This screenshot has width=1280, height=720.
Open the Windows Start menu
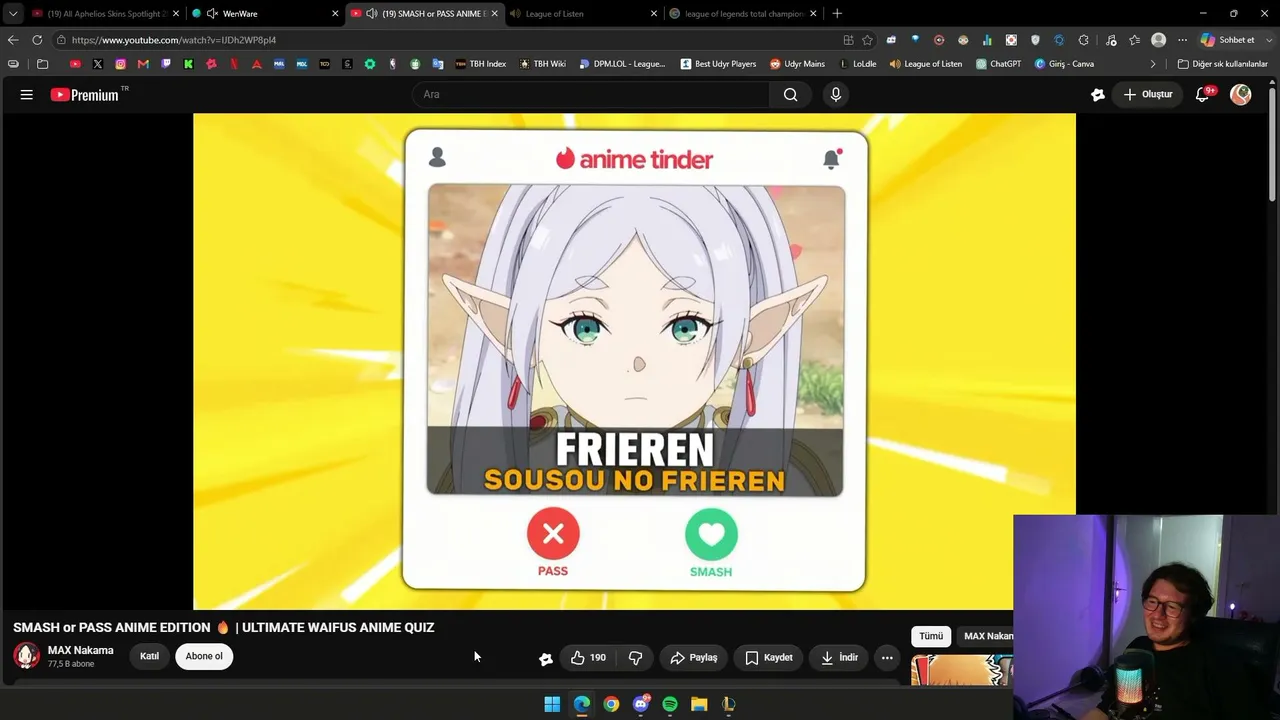point(552,704)
